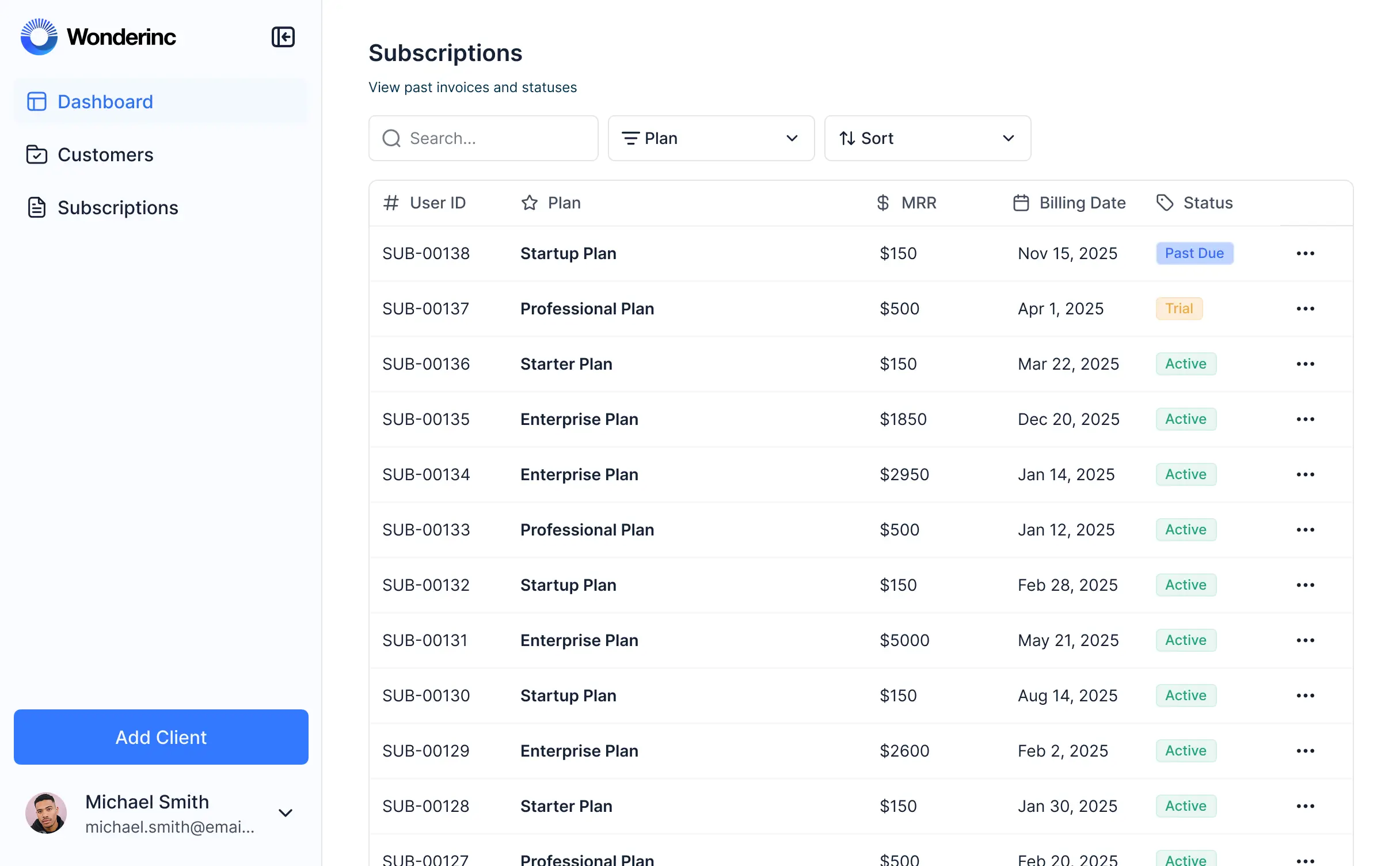Click the calendar icon beside Billing Date
Viewport: 1400px width, 866px height.
click(x=1021, y=203)
